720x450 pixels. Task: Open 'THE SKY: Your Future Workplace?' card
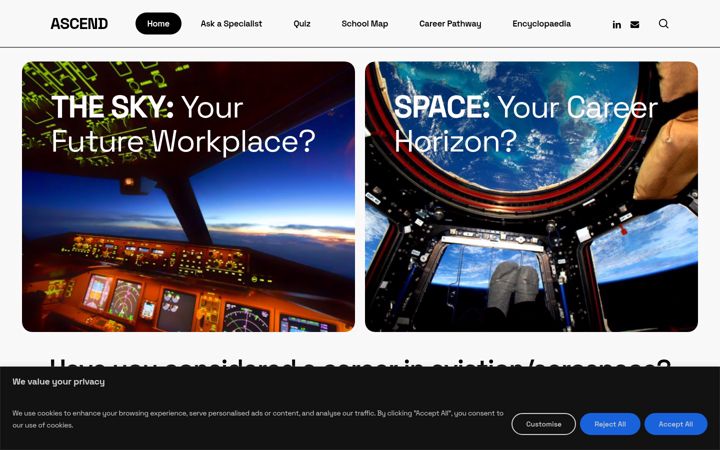click(188, 197)
